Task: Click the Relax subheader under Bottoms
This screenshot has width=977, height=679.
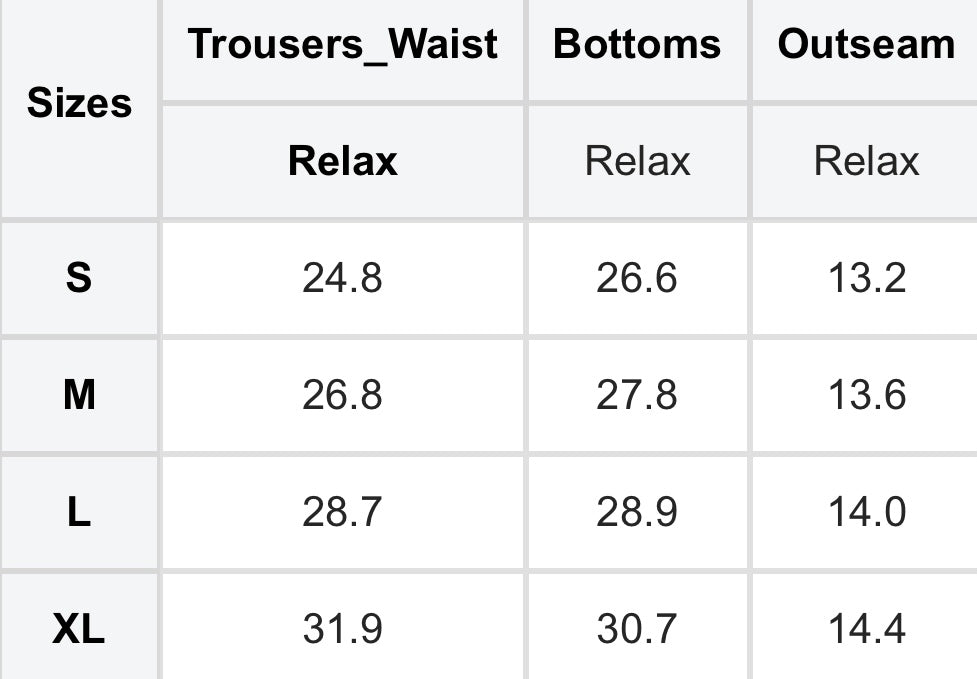Action: tap(637, 161)
